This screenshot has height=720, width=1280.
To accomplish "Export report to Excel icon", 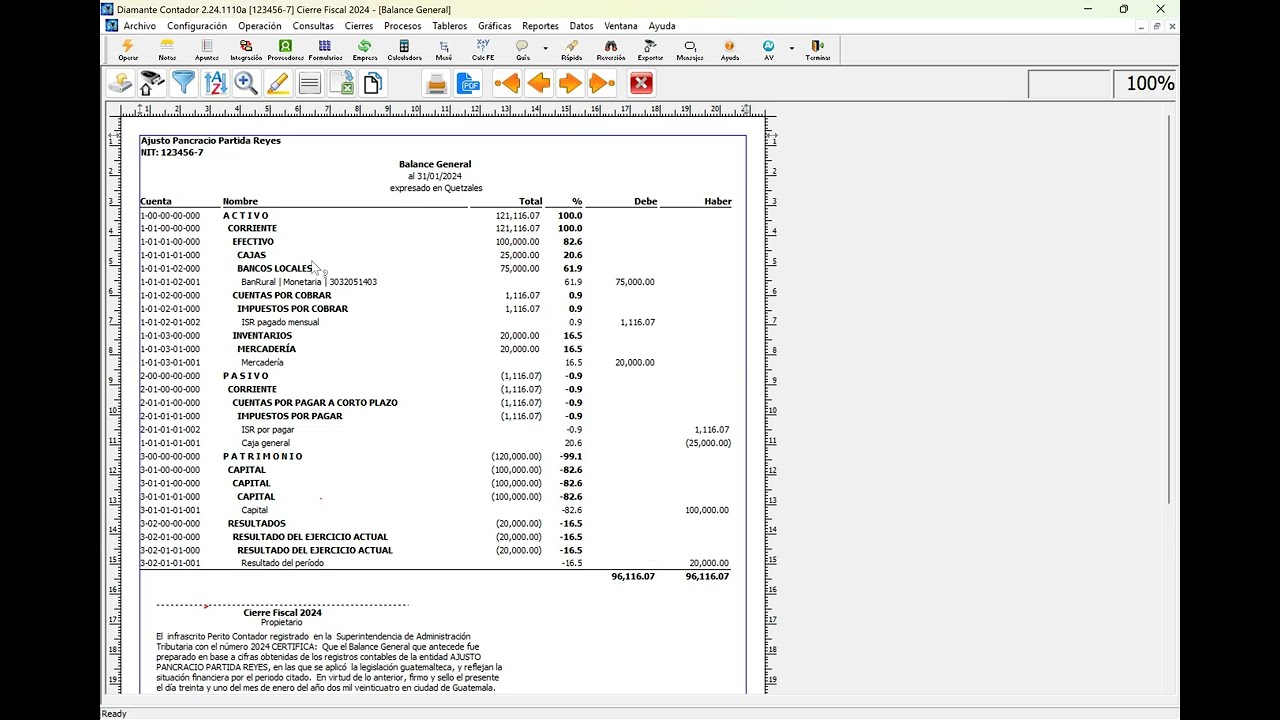I will [341, 84].
